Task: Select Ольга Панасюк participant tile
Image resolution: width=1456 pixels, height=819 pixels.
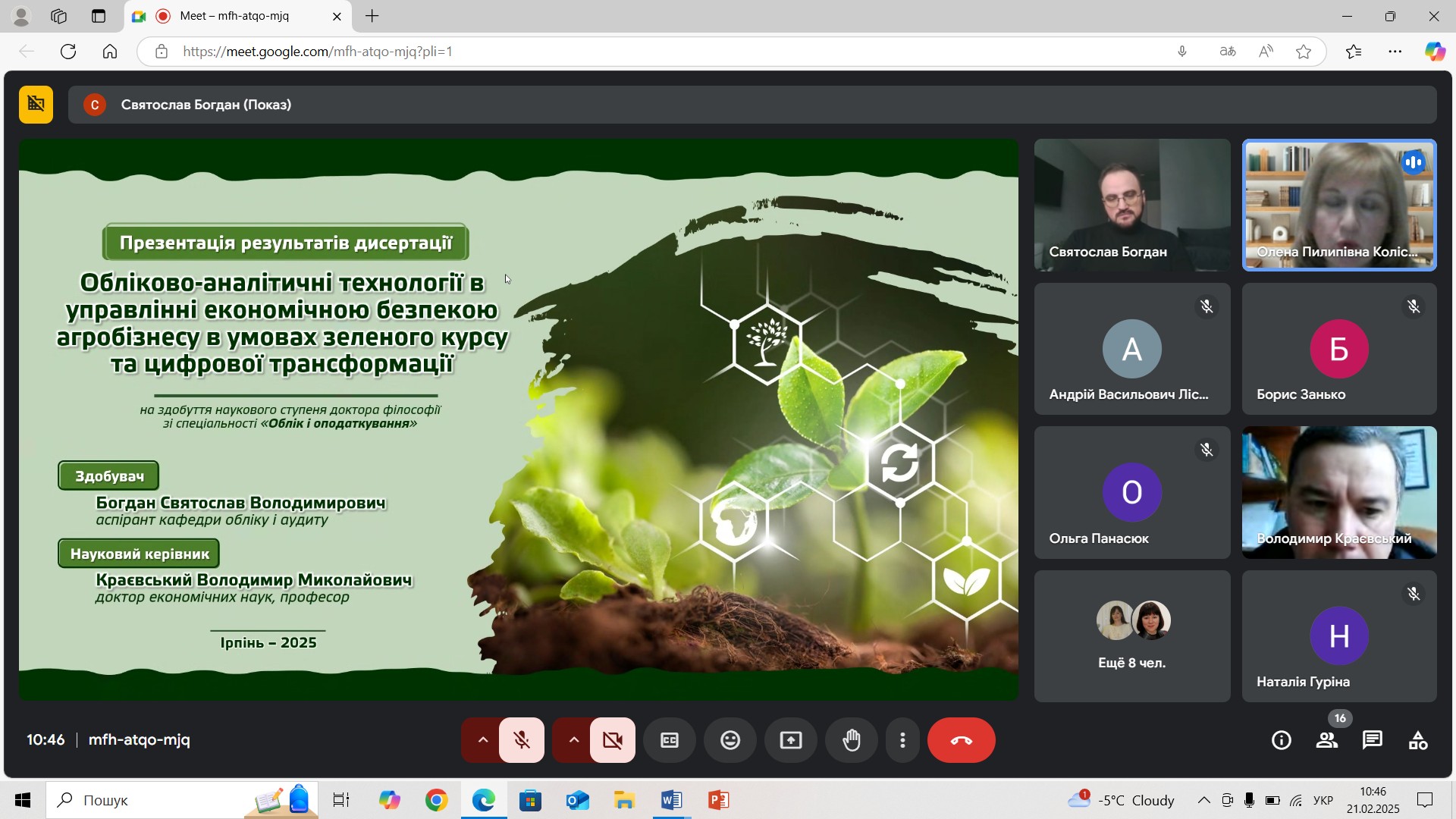Action: pos(1132,492)
